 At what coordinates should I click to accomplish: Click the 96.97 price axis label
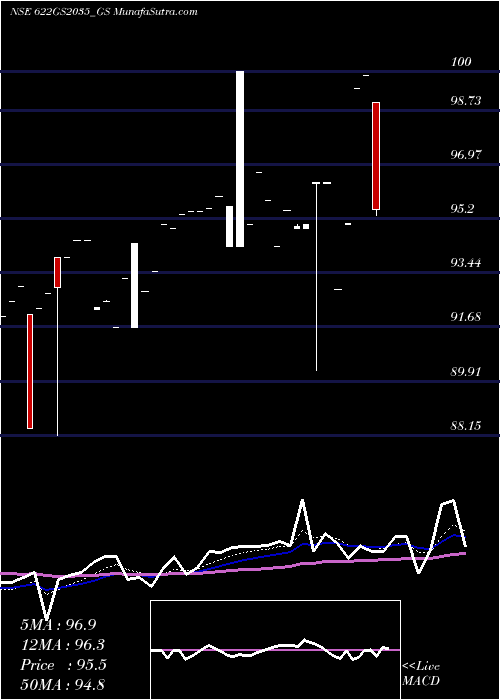click(466, 155)
